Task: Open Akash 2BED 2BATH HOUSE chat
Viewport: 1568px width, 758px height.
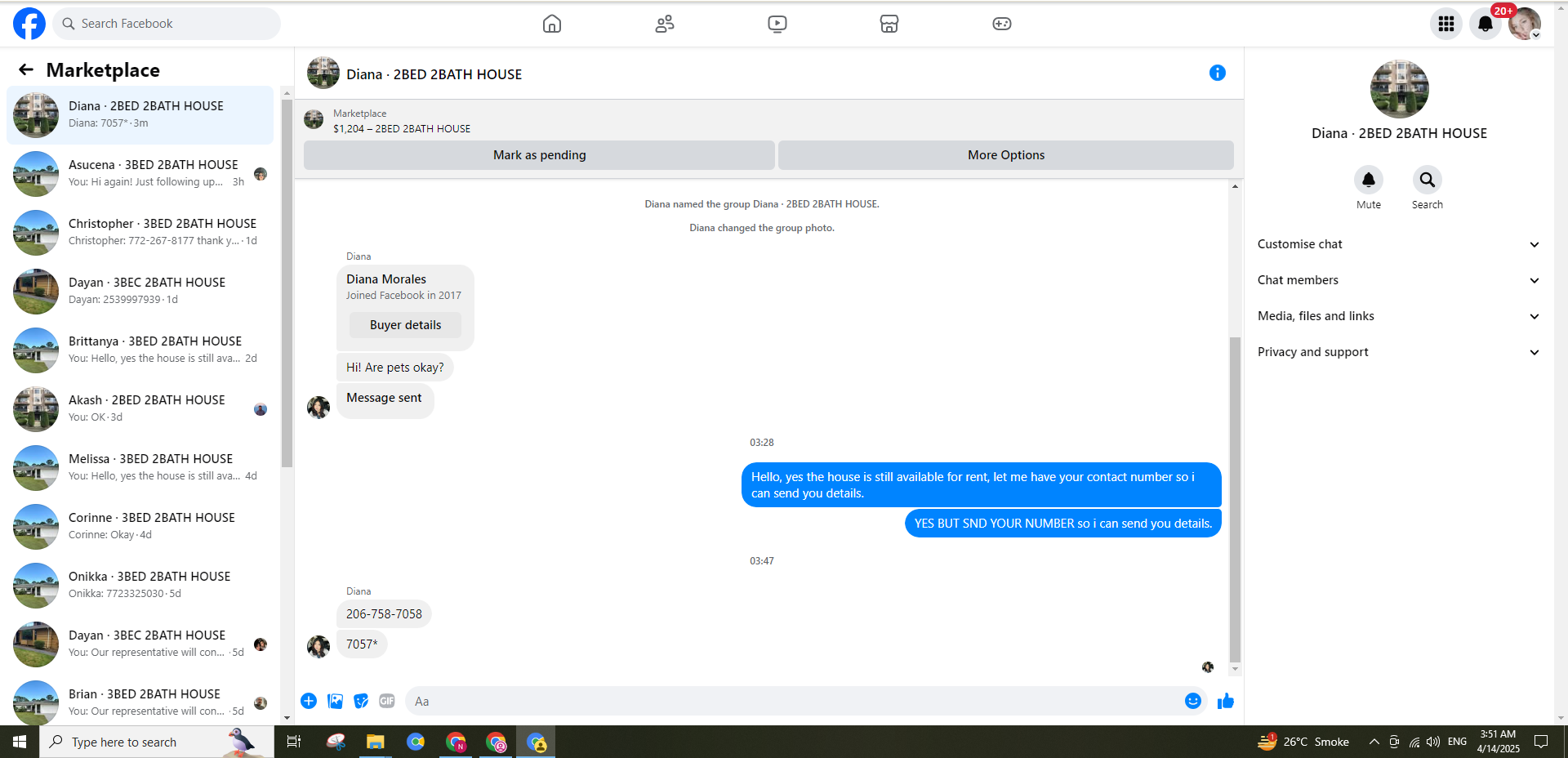Action: [x=140, y=409]
